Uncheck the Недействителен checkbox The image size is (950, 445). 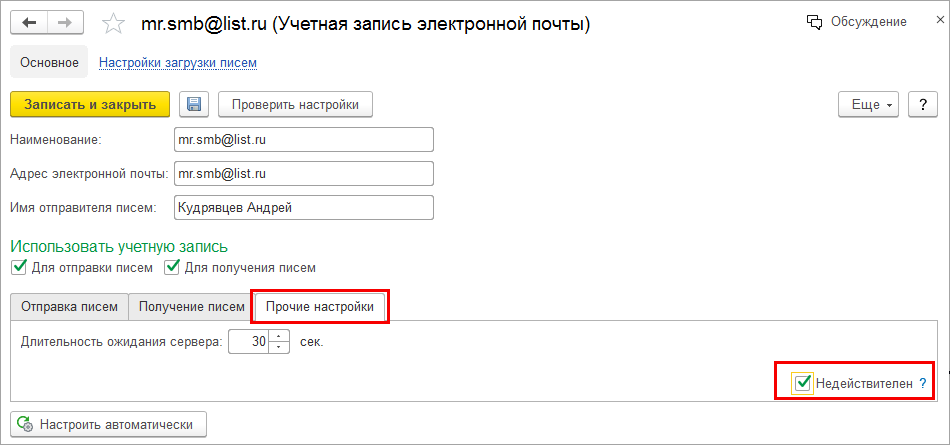[801, 383]
